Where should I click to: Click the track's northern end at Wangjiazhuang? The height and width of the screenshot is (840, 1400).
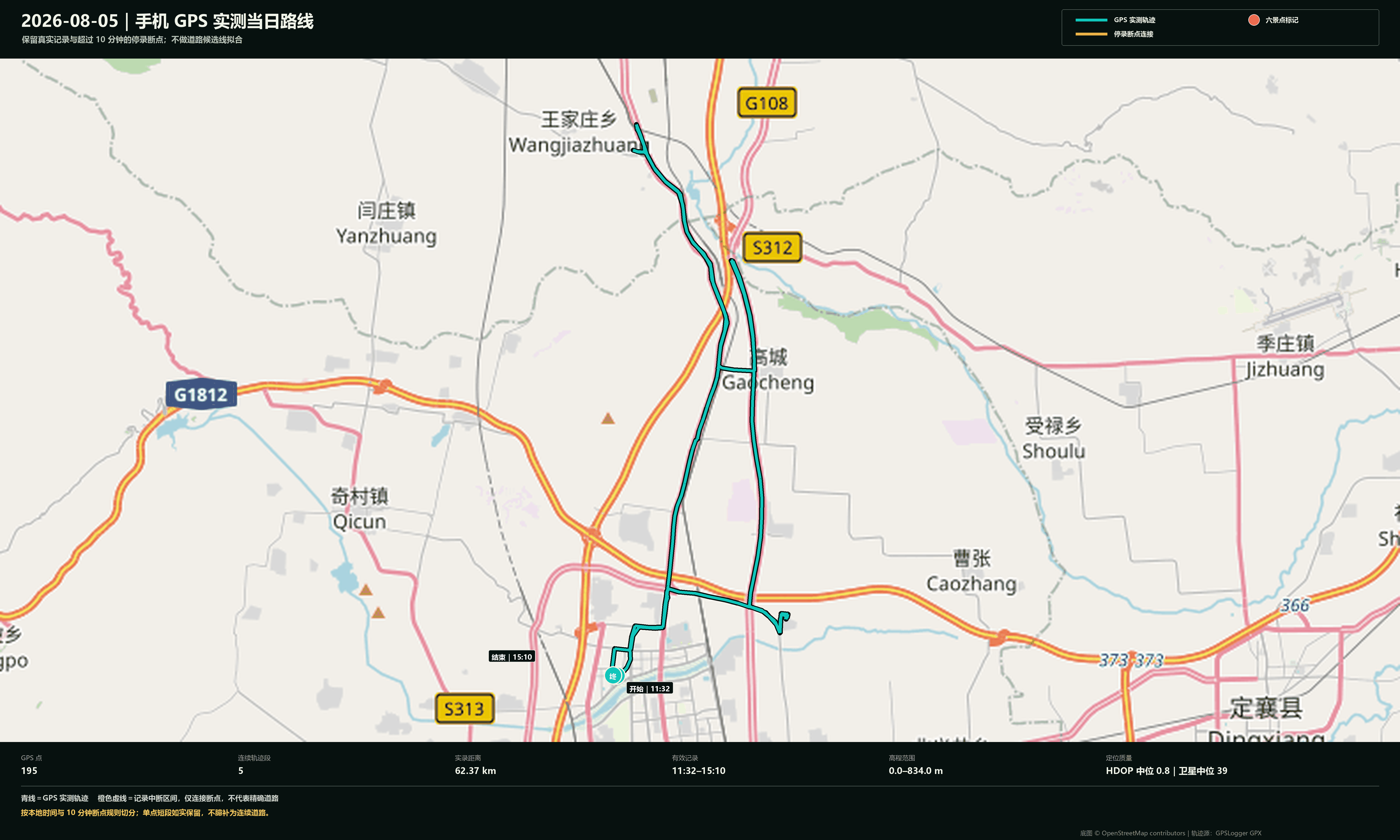point(637,125)
